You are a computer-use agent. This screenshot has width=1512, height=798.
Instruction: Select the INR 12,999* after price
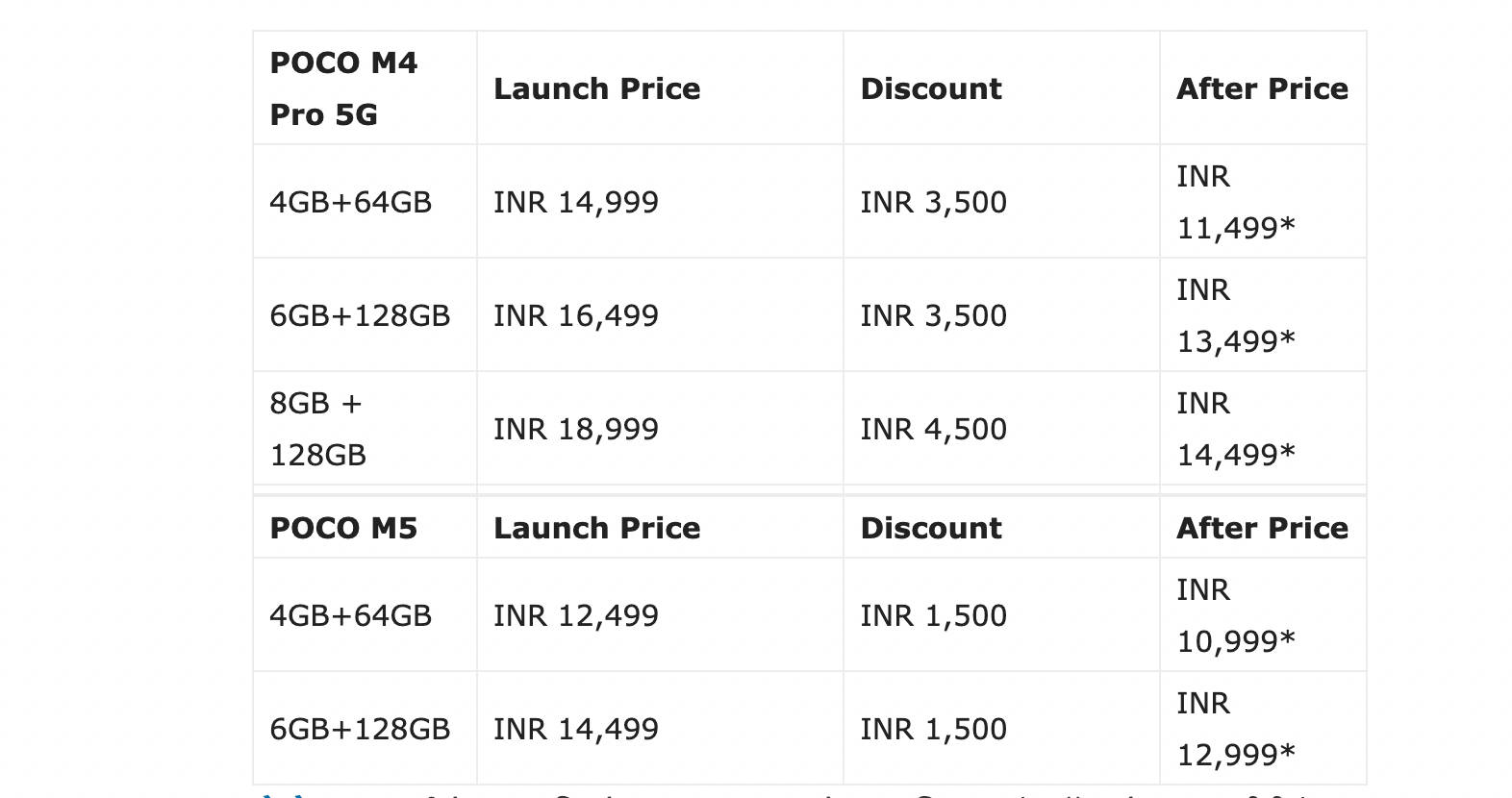click(x=1236, y=729)
